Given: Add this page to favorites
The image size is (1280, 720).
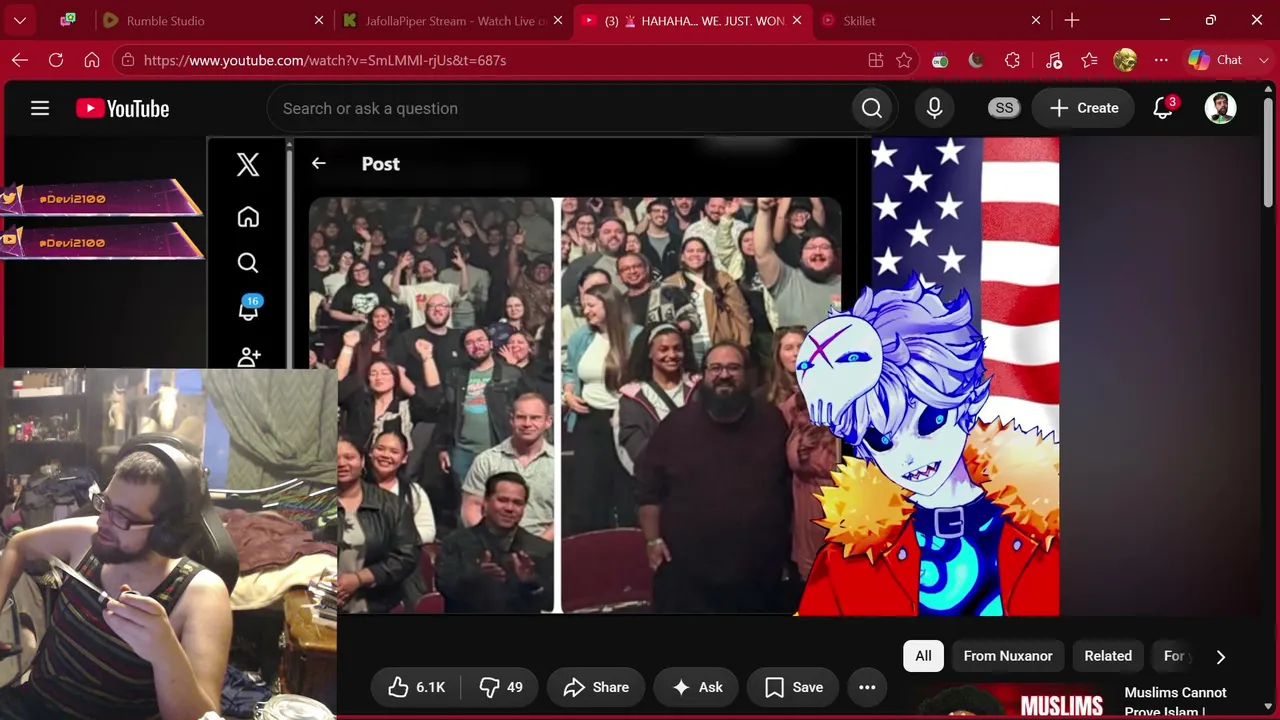Looking at the screenshot, I should [x=904, y=60].
